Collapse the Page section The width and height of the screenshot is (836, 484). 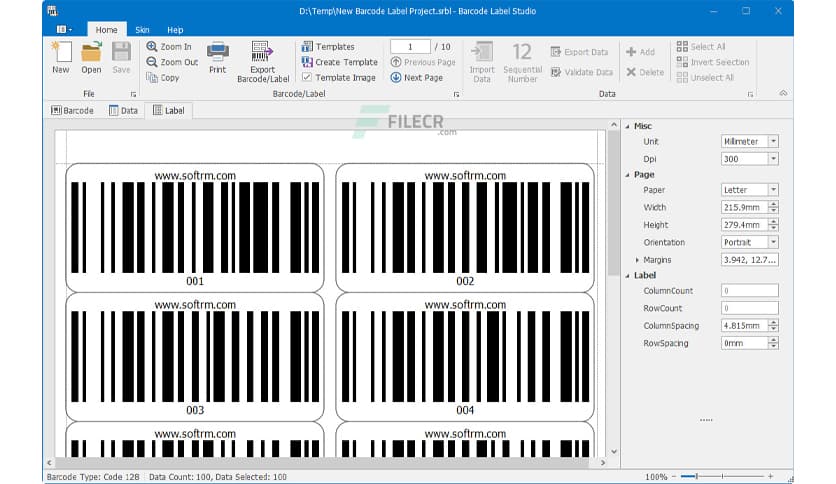tap(628, 175)
